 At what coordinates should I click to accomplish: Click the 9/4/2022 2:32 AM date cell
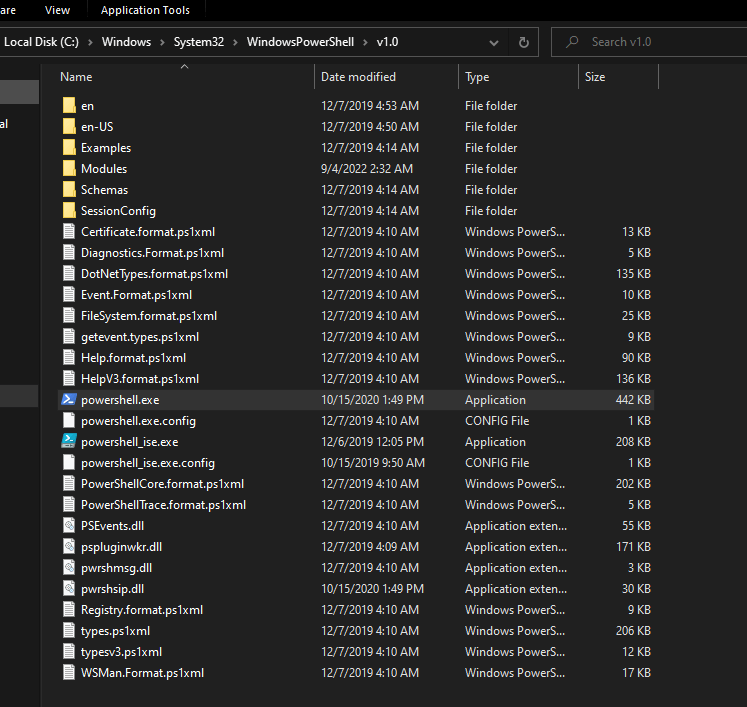click(367, 169)
